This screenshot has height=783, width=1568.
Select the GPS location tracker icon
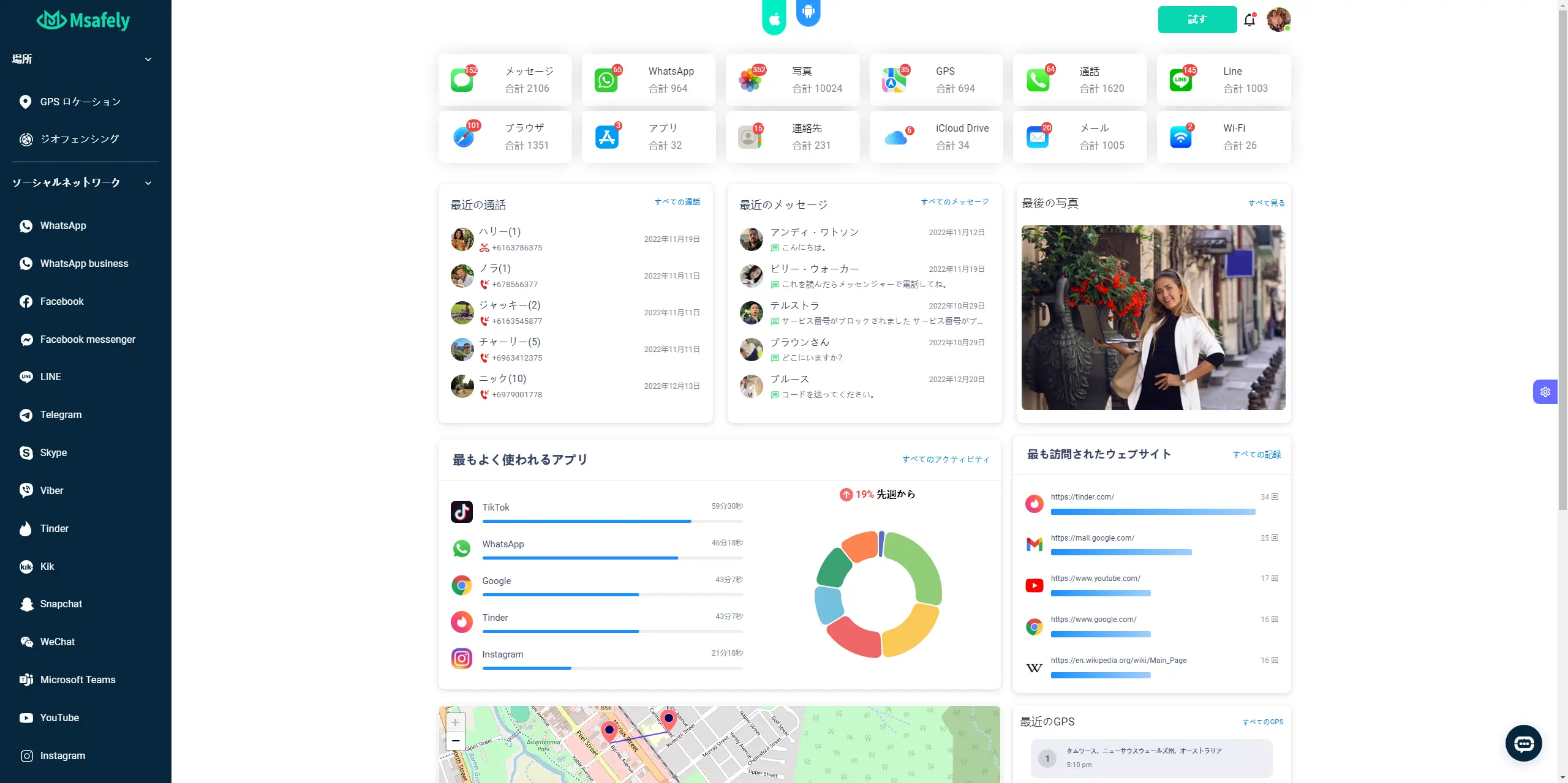click(25, 101)
